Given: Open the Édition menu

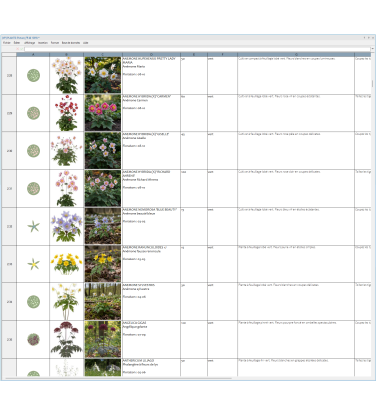Looking at the screenshot, I should point(17,43).
